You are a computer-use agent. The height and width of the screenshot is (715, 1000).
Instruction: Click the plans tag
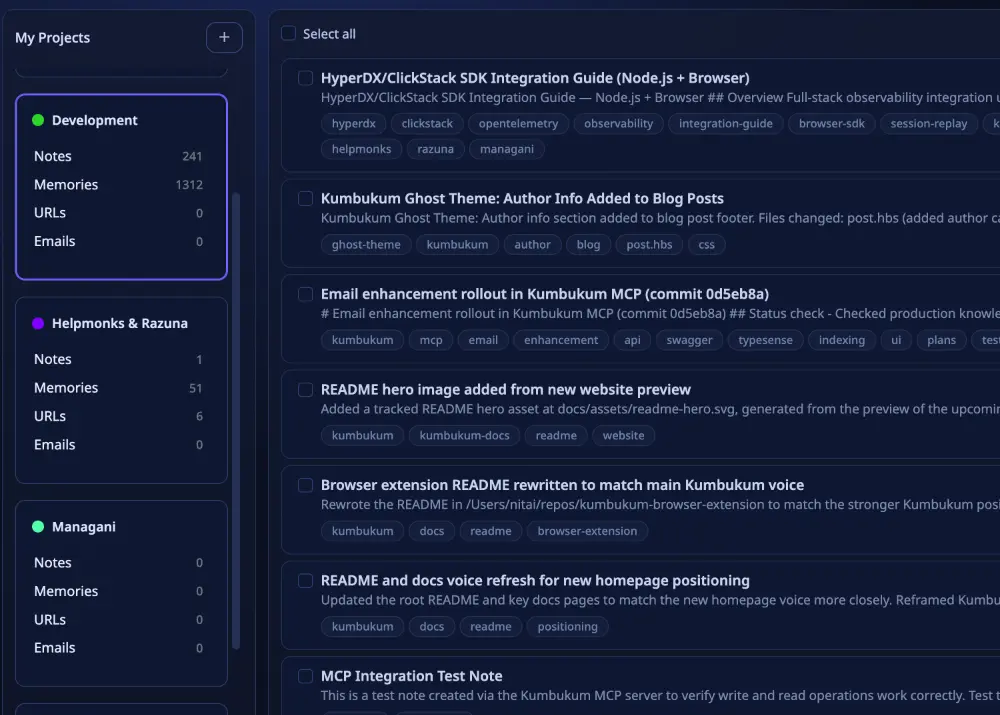[941, 341]
